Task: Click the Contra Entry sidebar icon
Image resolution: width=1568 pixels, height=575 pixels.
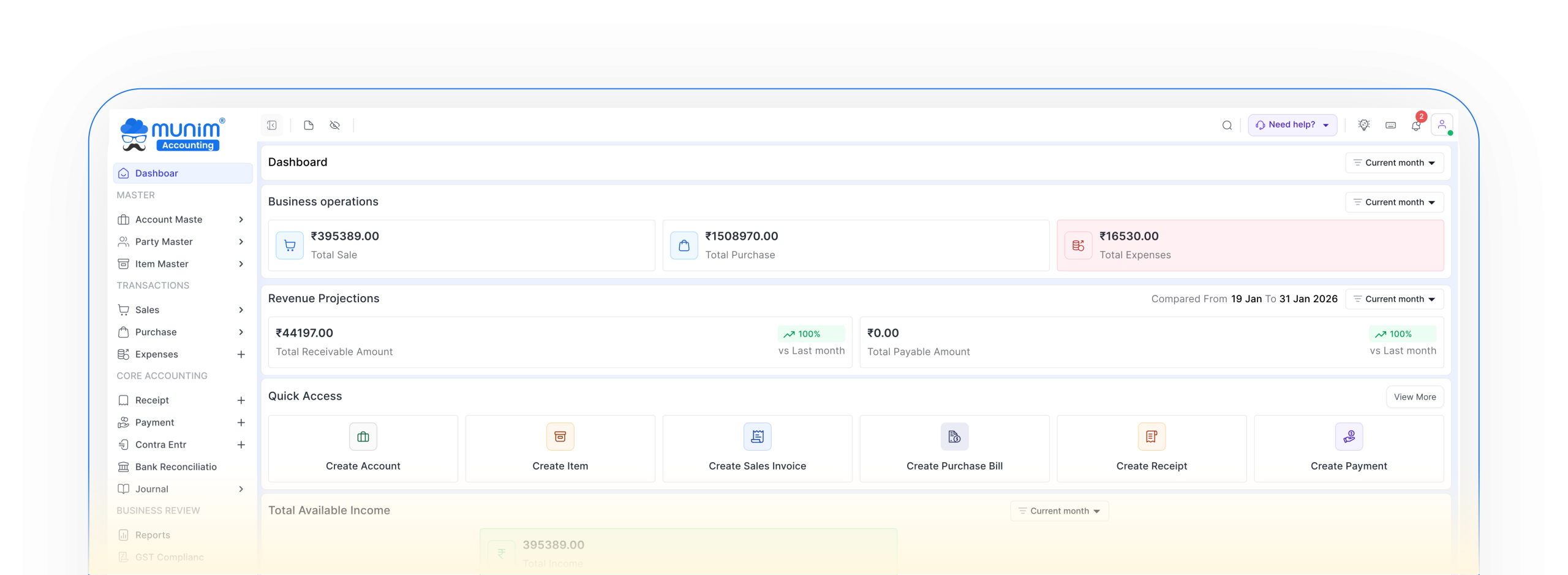Action: coord(123,444)
